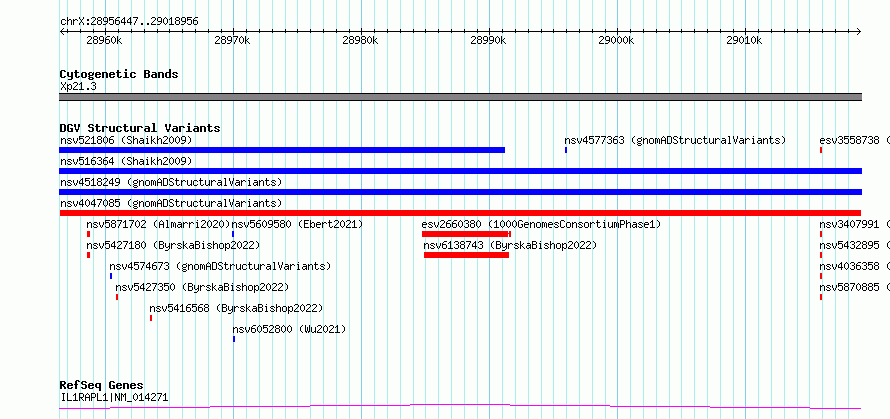The height and width of the screenshot is (419, 890).
Task: Open the nsv5870885 variant label
Action: tap(849, 287)
